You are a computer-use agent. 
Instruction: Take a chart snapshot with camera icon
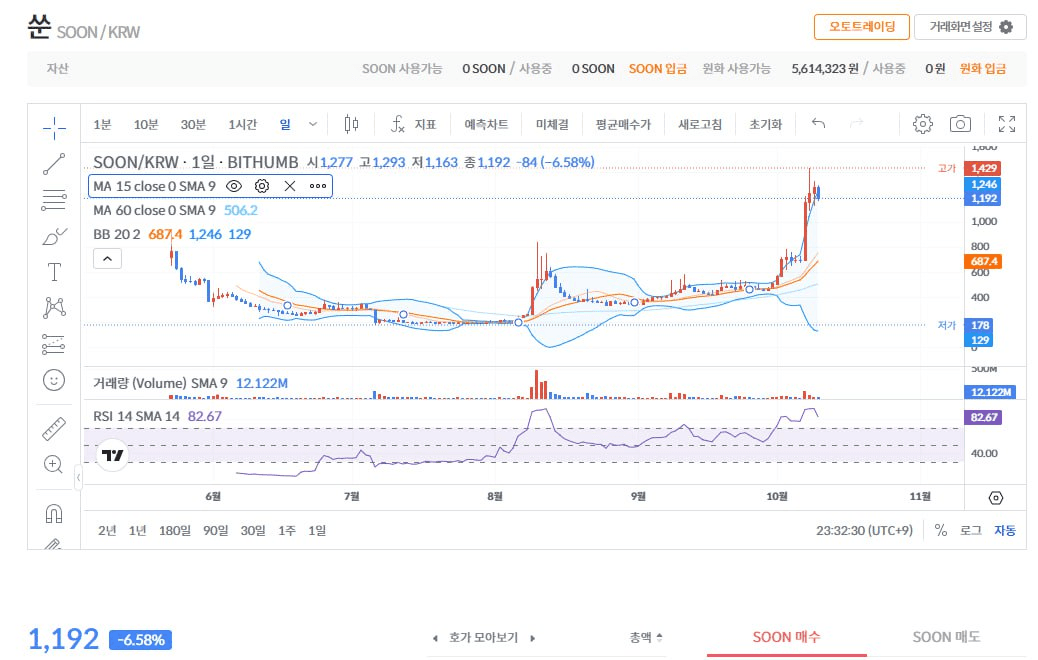[960, 124]
